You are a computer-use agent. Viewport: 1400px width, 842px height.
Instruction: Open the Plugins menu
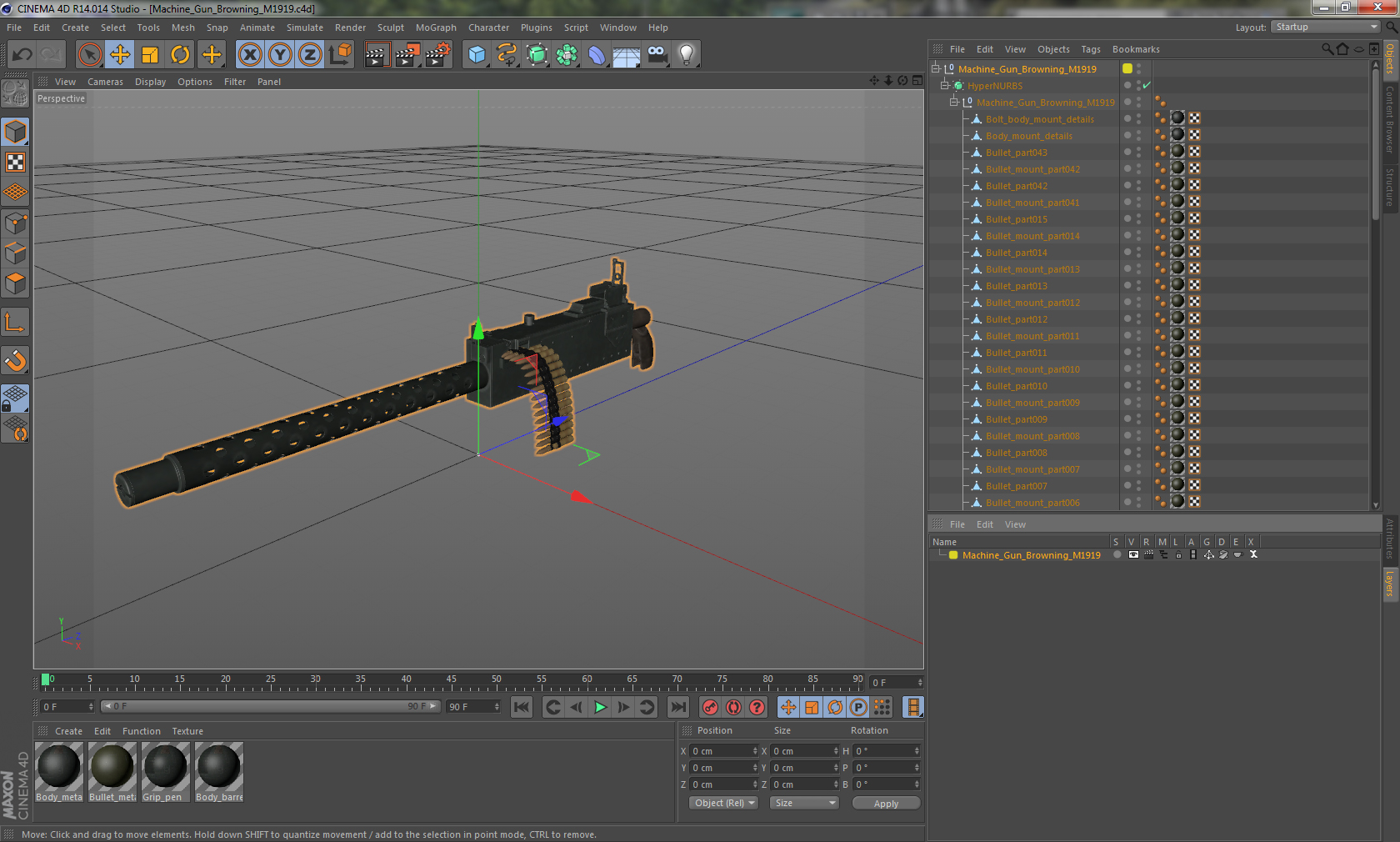[x=537, y=28]
